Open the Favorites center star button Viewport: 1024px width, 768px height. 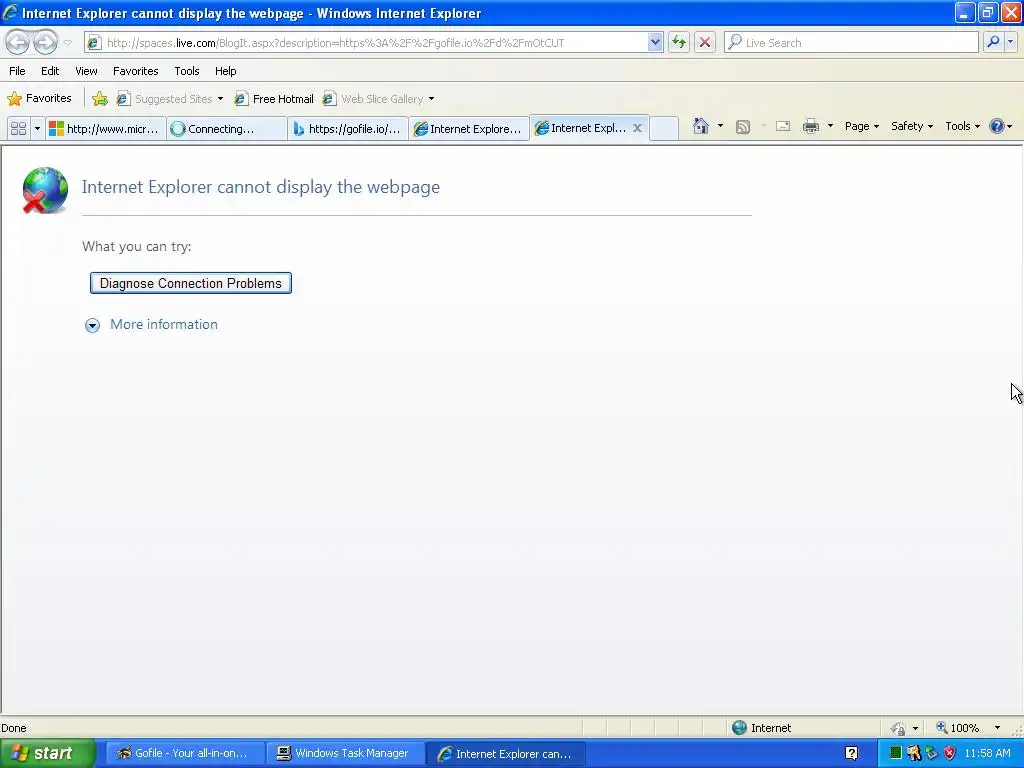tap(39, 99)
